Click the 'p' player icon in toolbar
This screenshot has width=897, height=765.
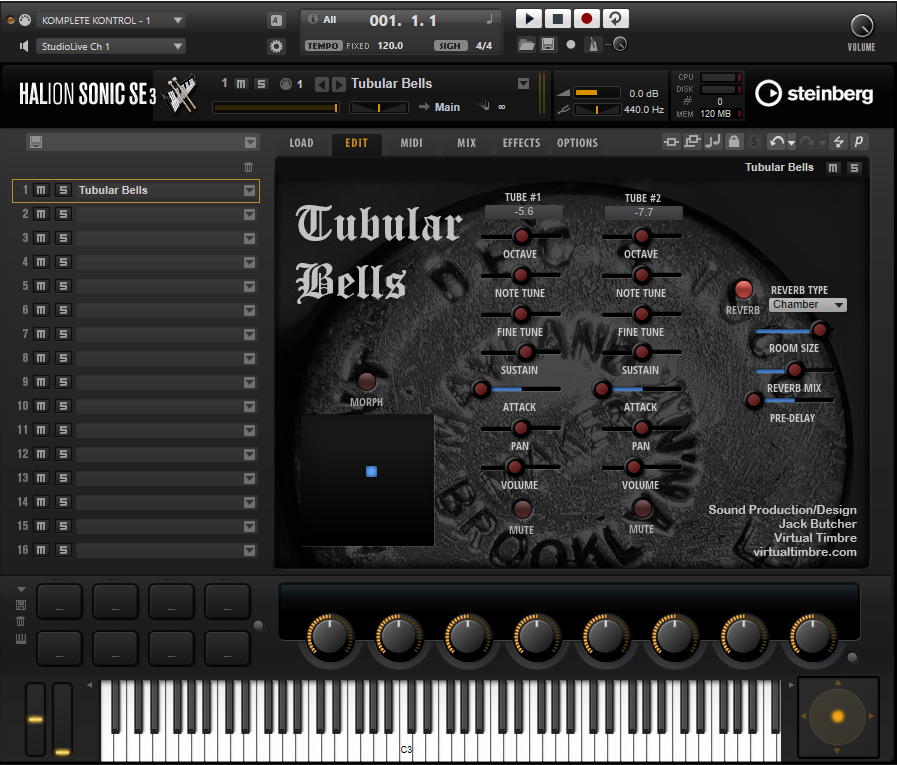pyautogui.click(x=859, y=141)
